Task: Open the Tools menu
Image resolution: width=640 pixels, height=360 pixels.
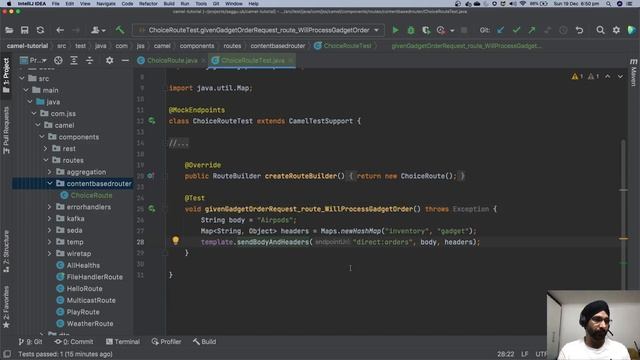Action: (x=201, y=4)
